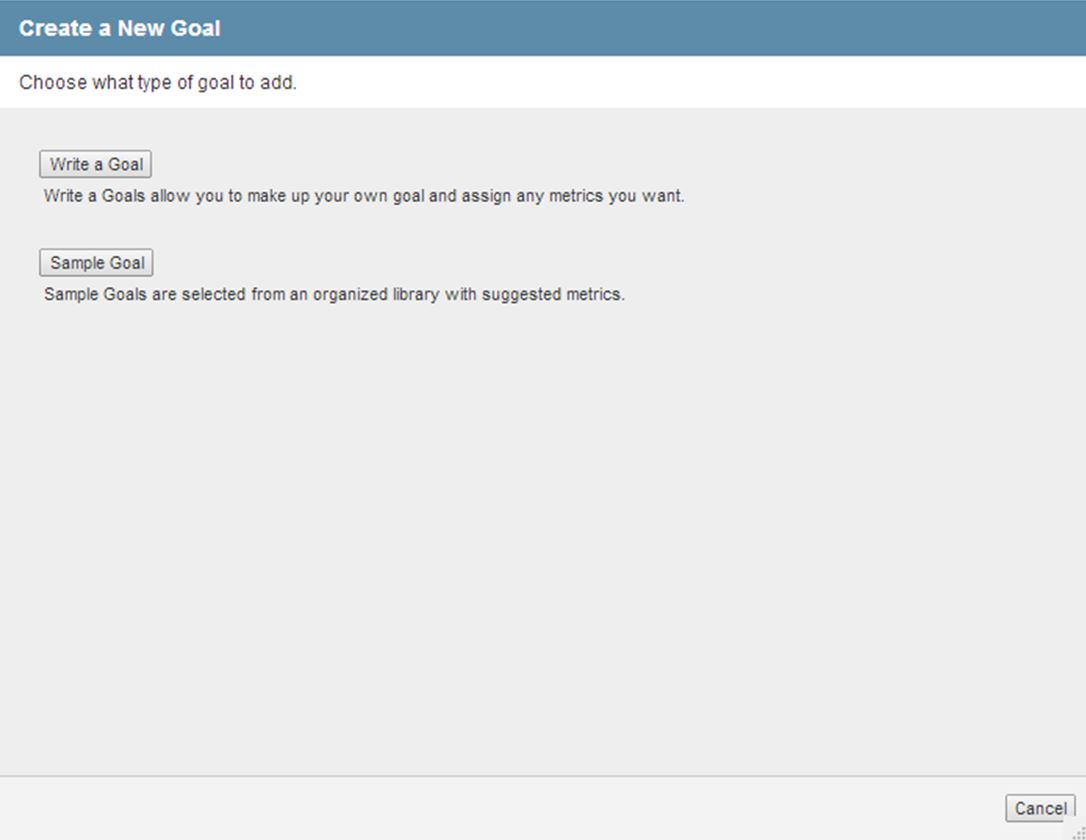Click the Write a Goal description sentence
This screenshot has height=840, width=1086.
pos(364,196)
